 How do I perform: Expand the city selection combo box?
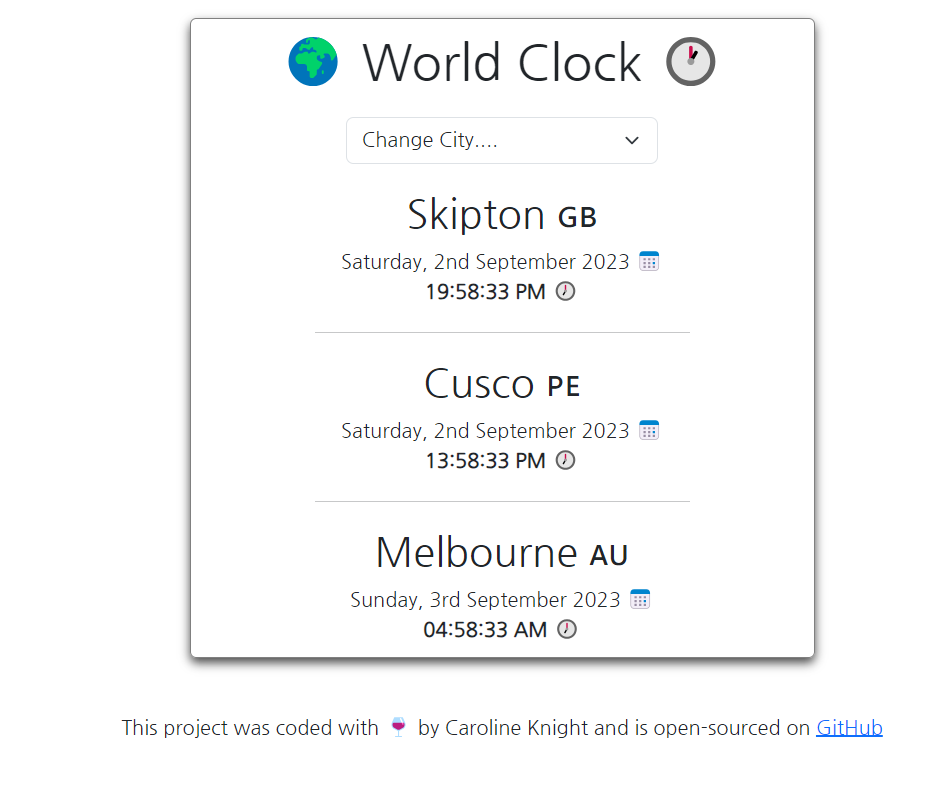pos(501,140)
